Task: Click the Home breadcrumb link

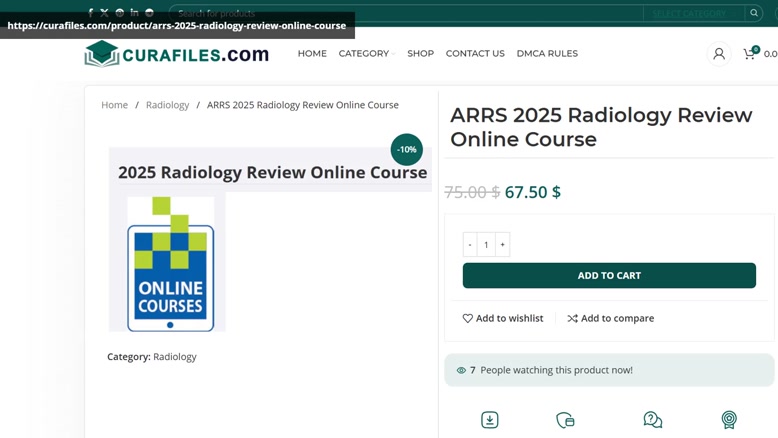Action: pos(115,105)
